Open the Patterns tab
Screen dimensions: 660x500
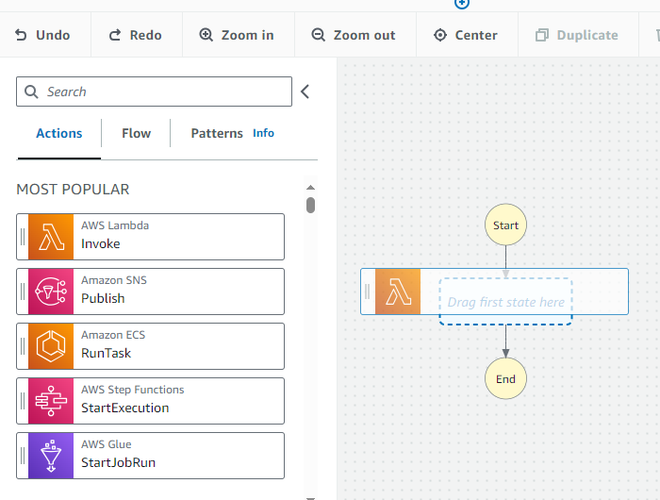(x=216, y=133)
